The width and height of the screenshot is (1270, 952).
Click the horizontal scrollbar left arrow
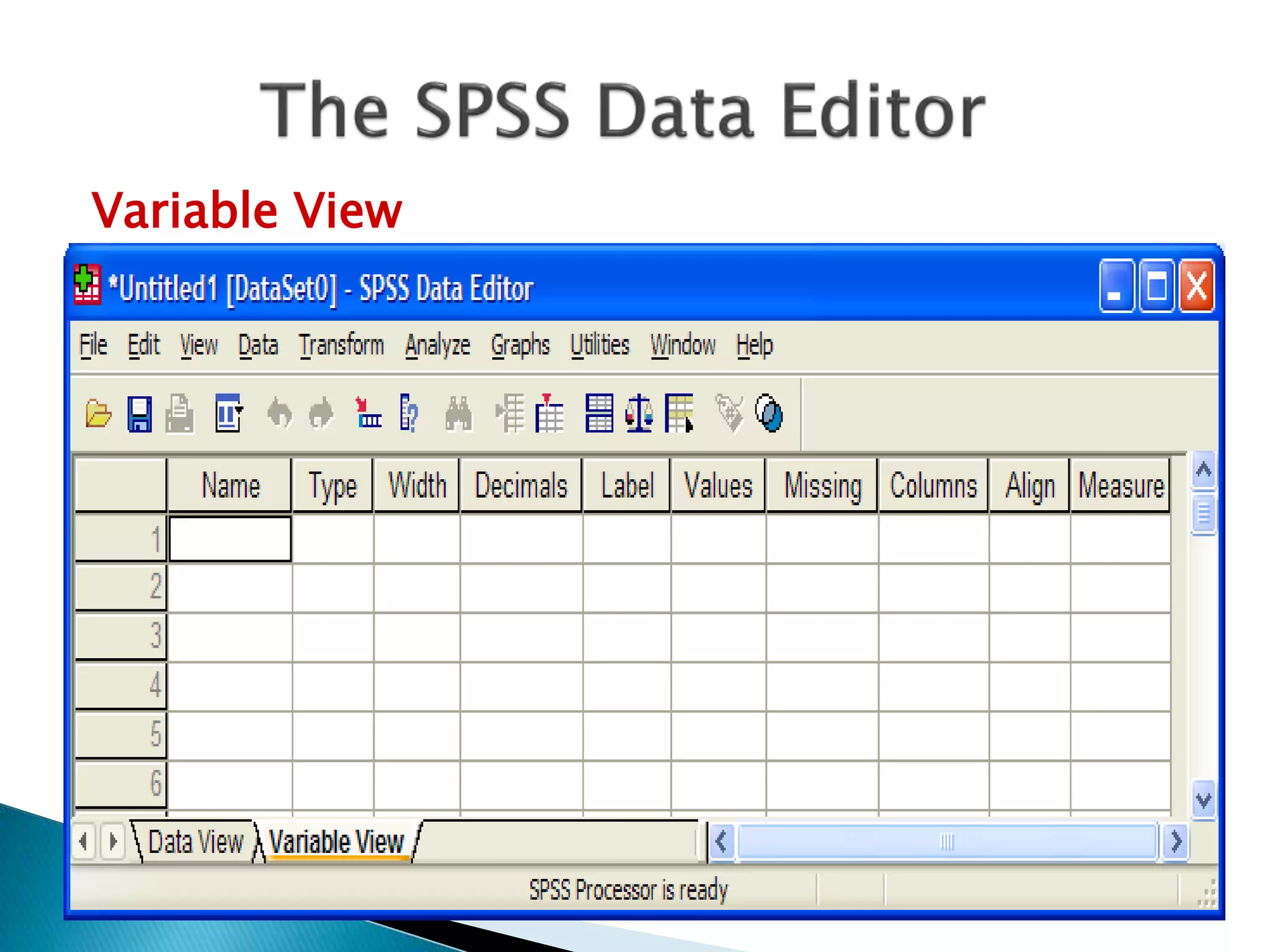[x=721, y=842]
